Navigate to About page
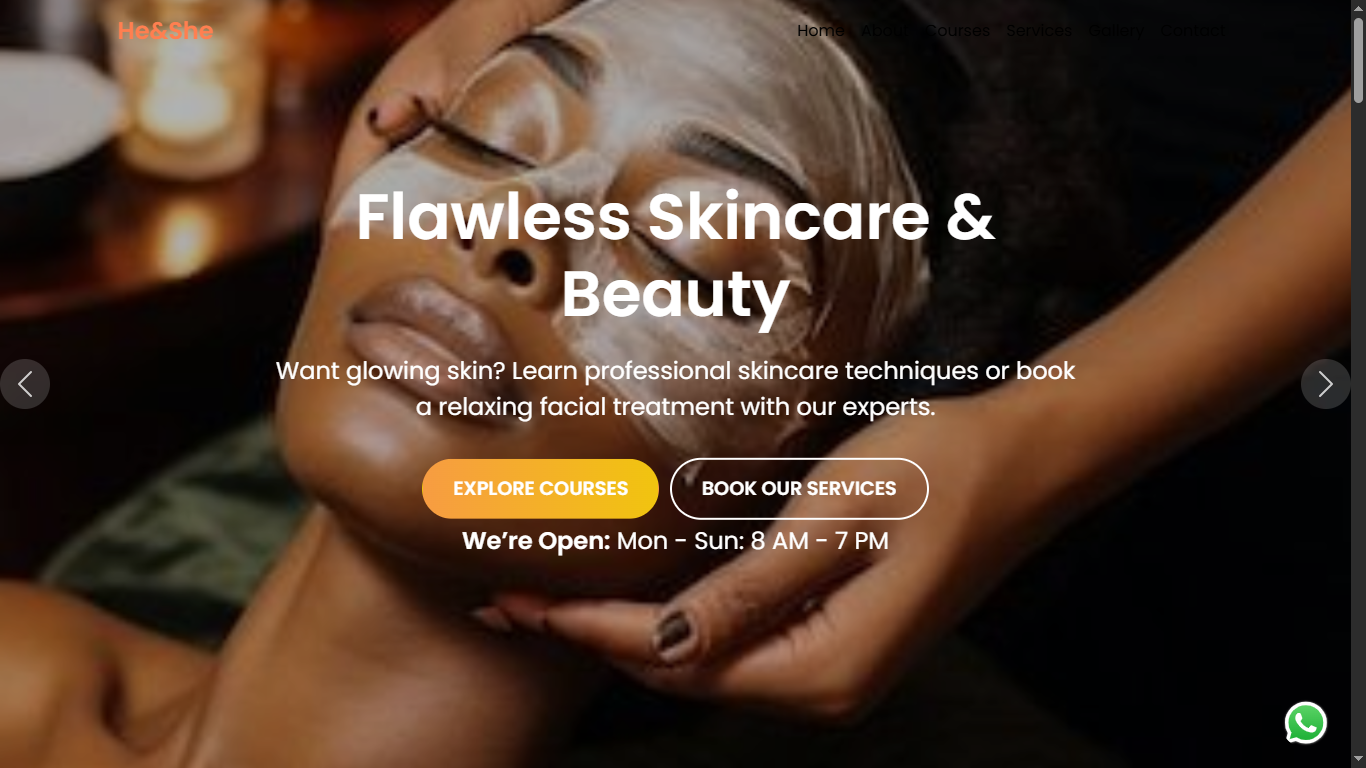The image size is (1366, 768). [x=885, y=31]
